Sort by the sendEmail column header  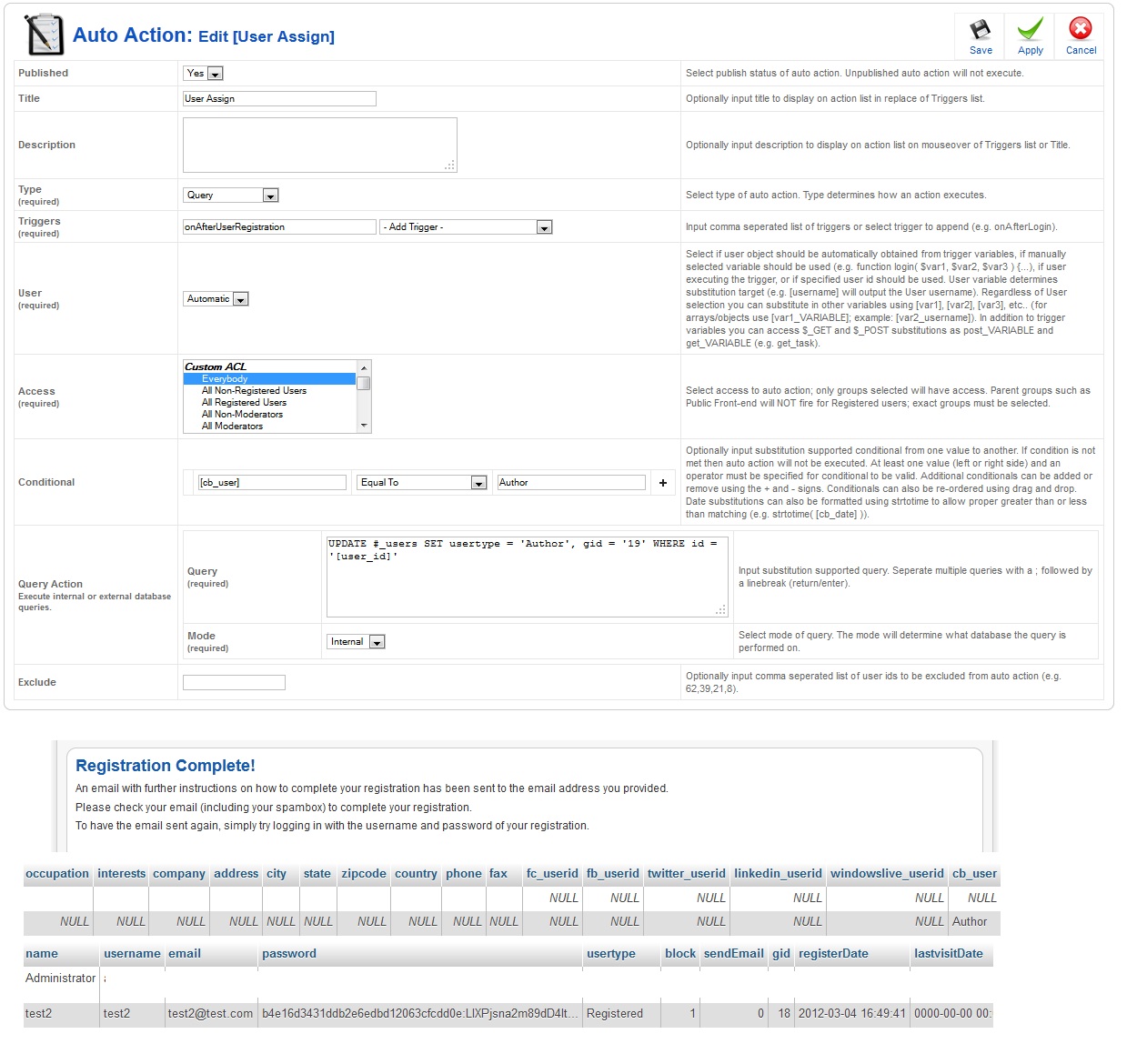click(734, 954)
